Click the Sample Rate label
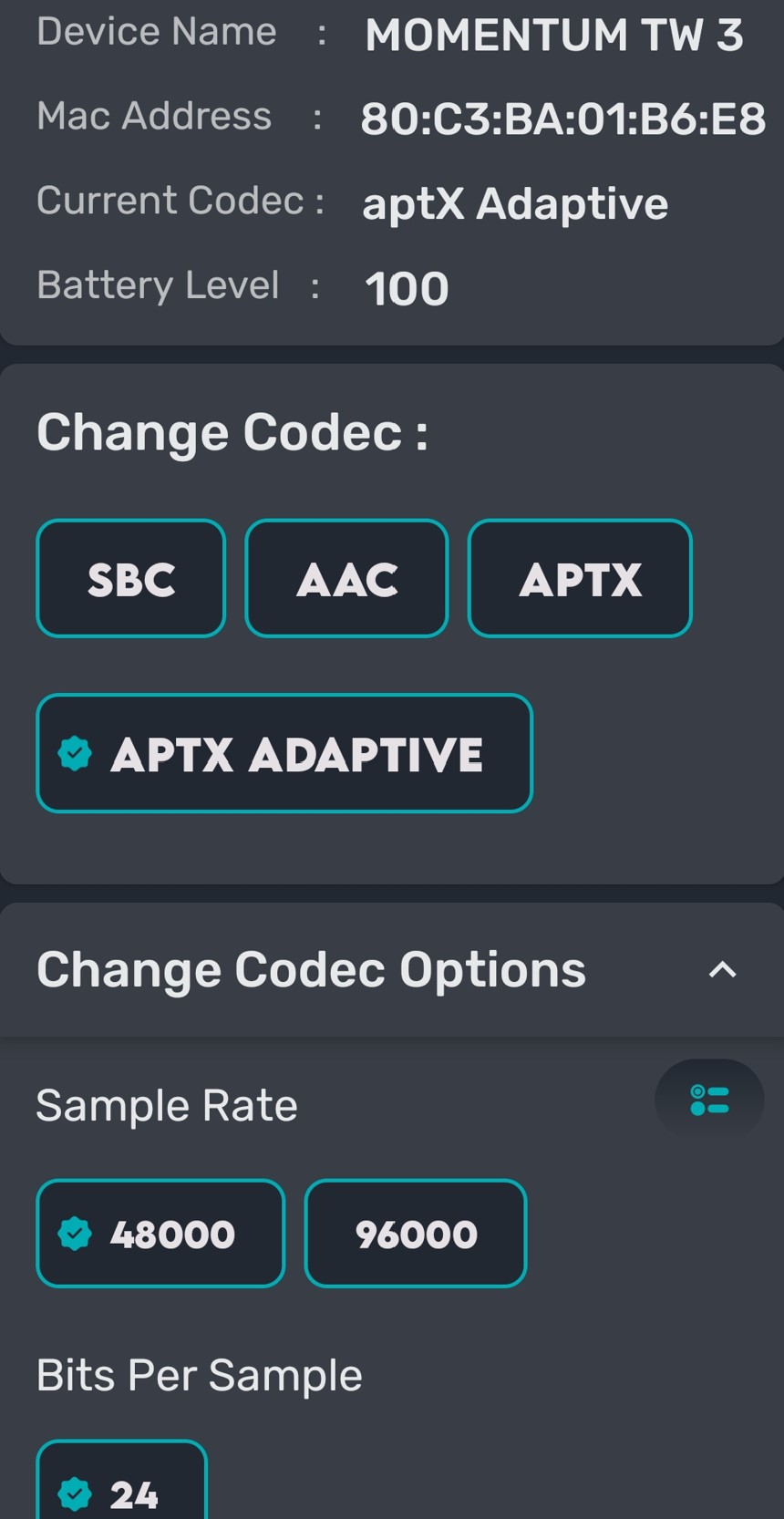The height and width of the screenshot is (1519, 784). coord(167,1106)
